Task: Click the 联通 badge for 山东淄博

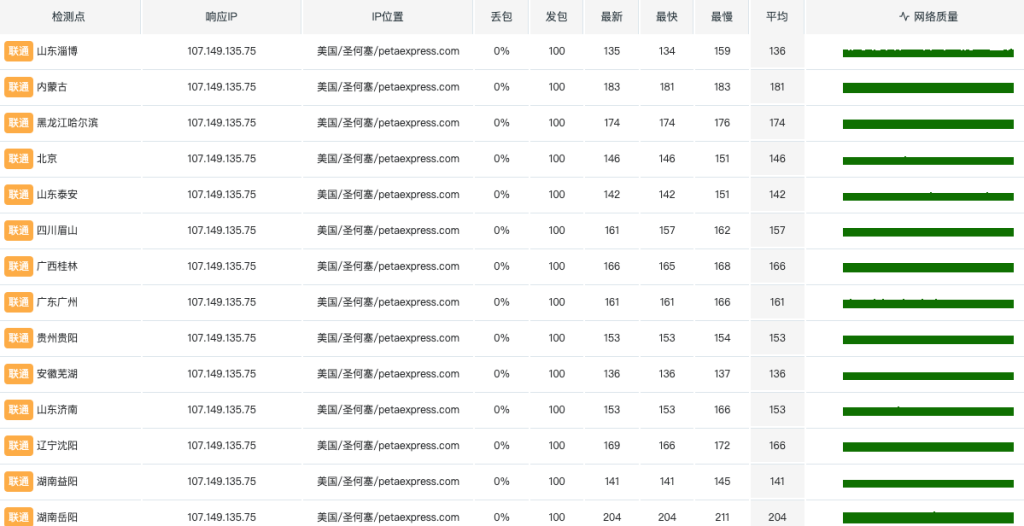Action: click(x=19, y=51)
